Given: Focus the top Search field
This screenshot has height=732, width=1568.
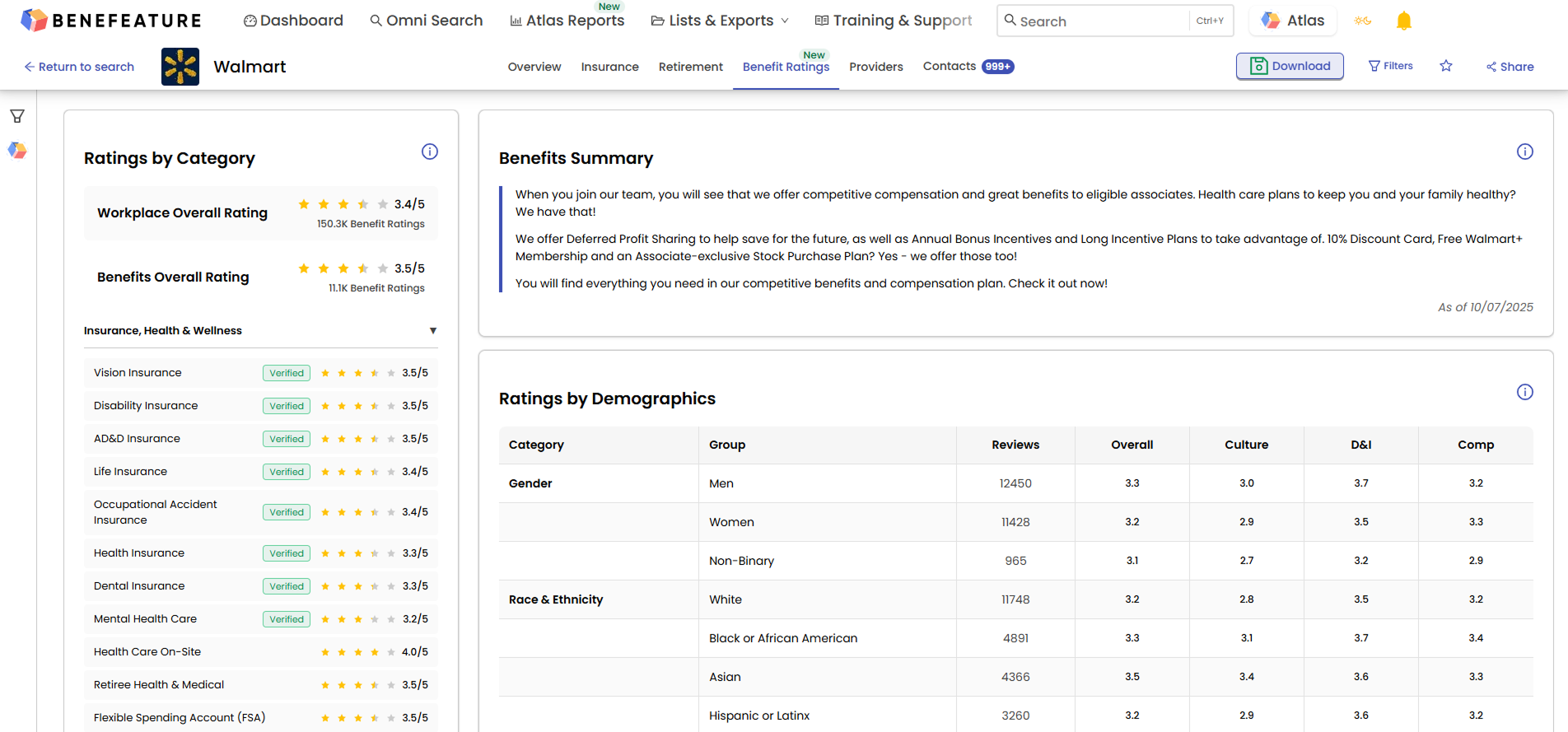Looking at the screenshot, I should [x=1115, y=21].
